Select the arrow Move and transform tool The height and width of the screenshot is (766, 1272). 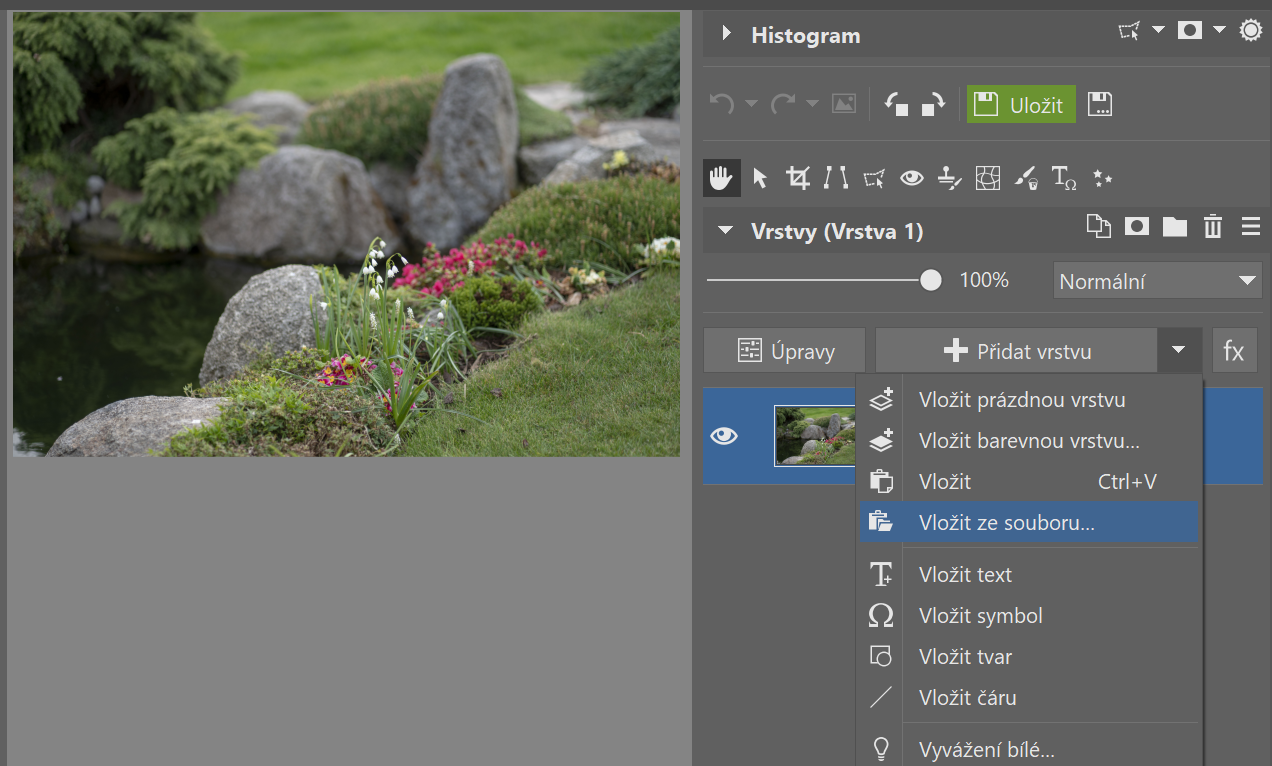click(x=760, y=178)
